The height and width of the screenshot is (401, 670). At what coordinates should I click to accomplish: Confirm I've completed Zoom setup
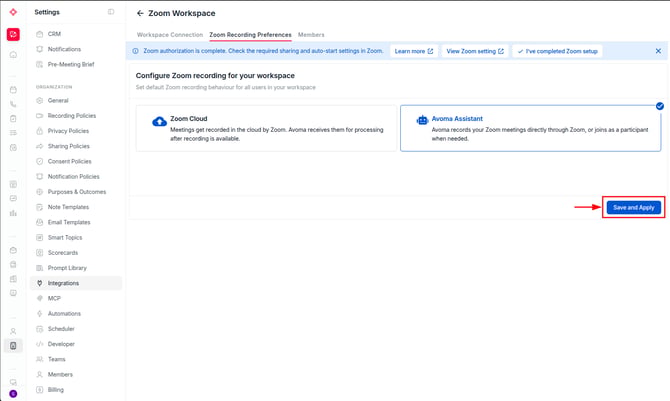pos(557,51)
